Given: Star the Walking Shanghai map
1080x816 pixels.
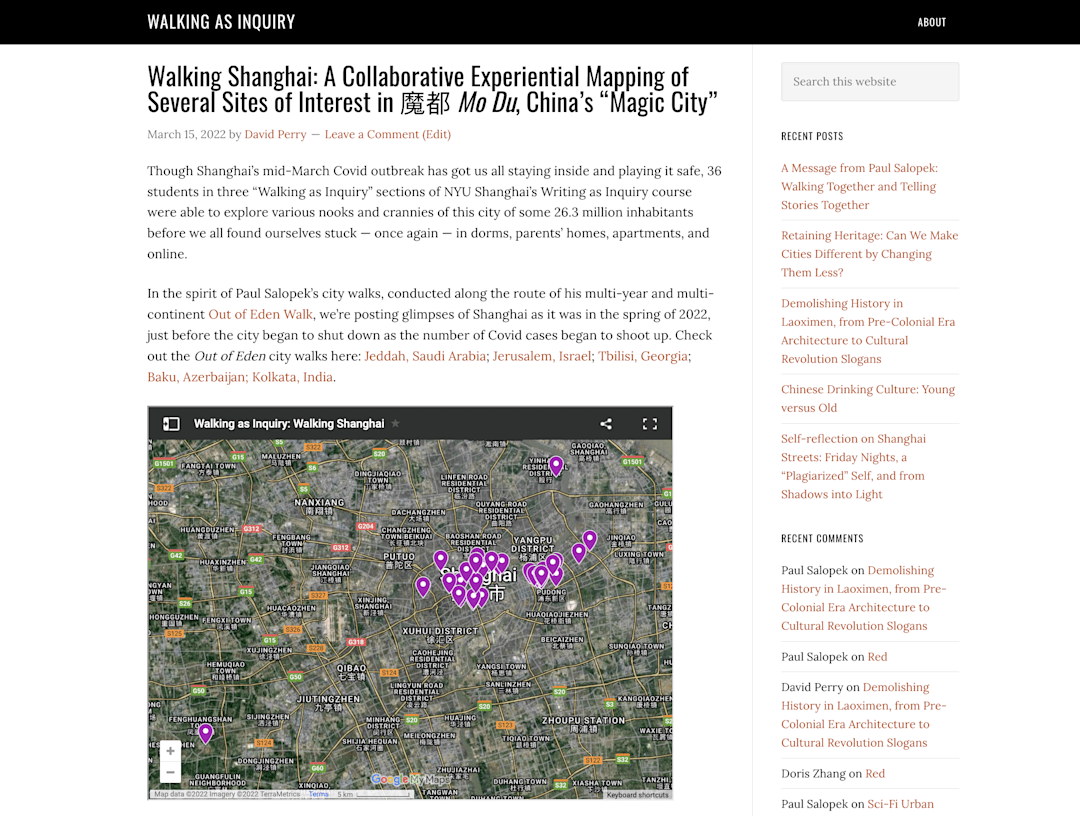Looking at the screenshot, I should [395, 424].
